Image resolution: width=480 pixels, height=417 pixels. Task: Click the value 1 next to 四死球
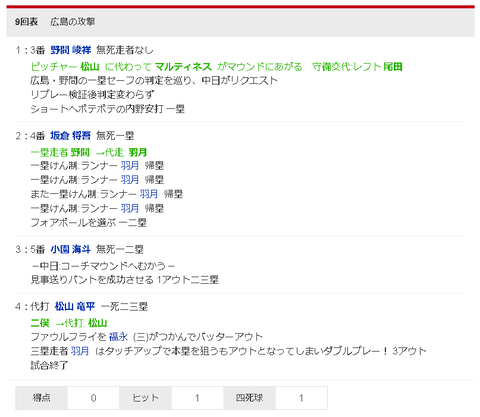[x=301, y=398]
